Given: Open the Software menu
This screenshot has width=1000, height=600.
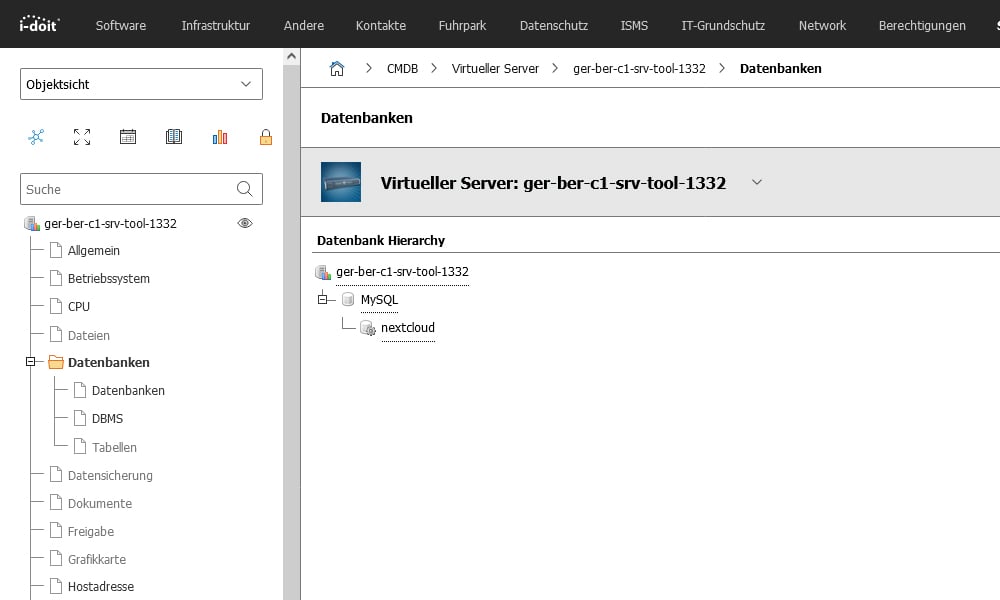Looking at the screenshot, I should (x=121, y=26).
